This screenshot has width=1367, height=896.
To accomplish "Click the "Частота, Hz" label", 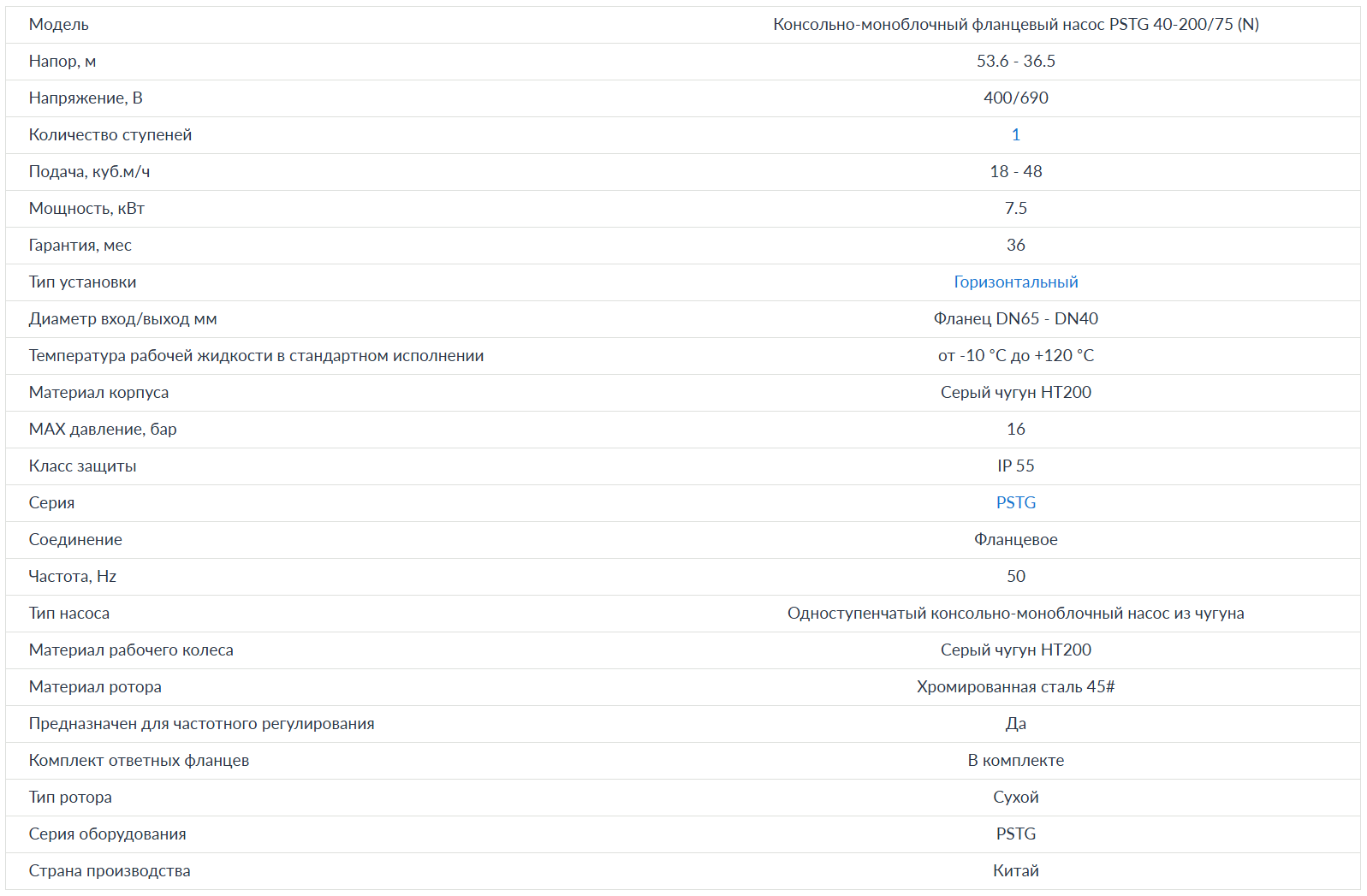I will click(72, 577).
